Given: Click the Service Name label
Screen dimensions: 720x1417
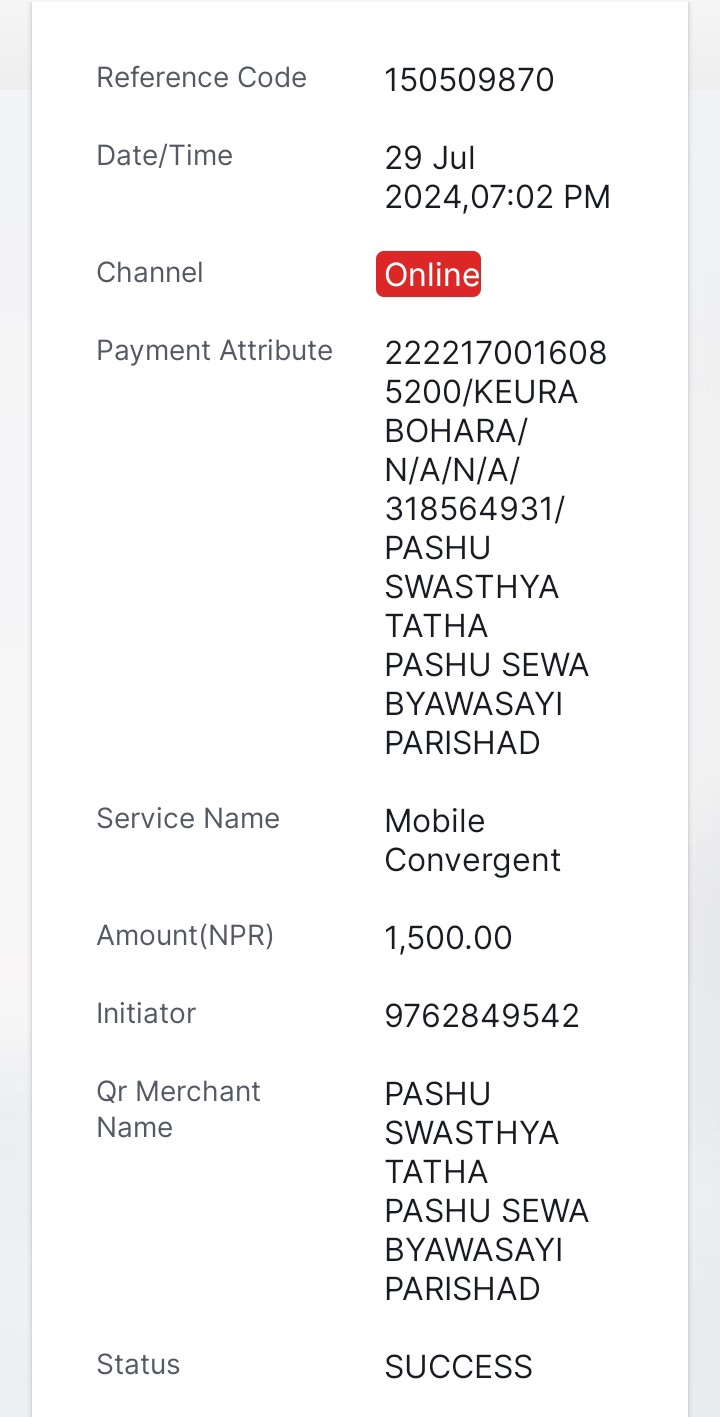Looking at the screenshot, I should coord(188,818).
